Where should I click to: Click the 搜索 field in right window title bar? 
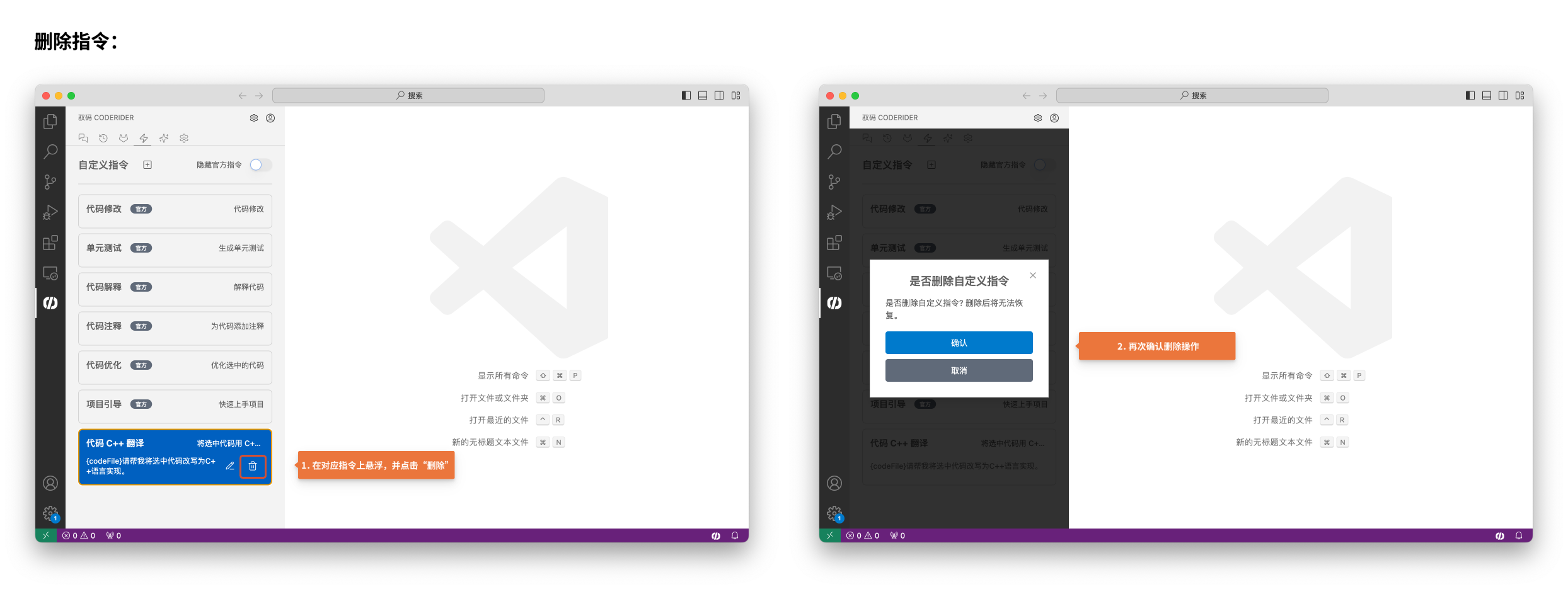pos(1192,96)
